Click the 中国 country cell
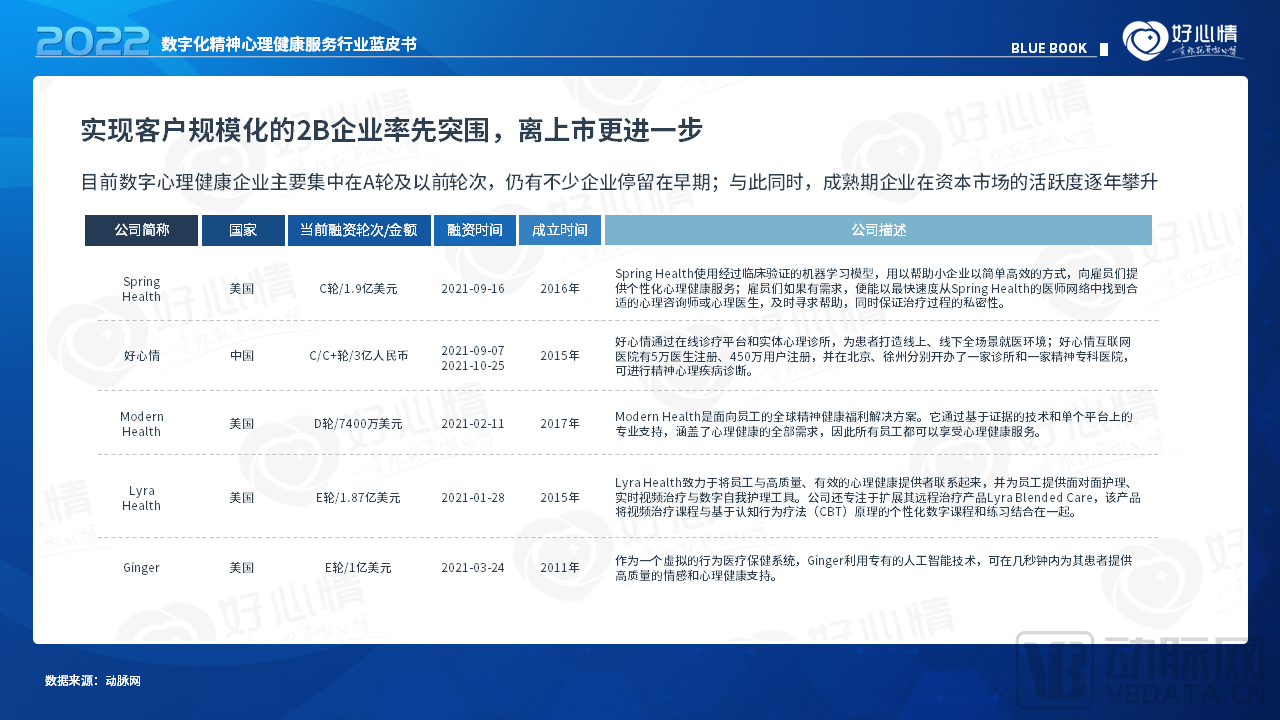 click(242, 355)
